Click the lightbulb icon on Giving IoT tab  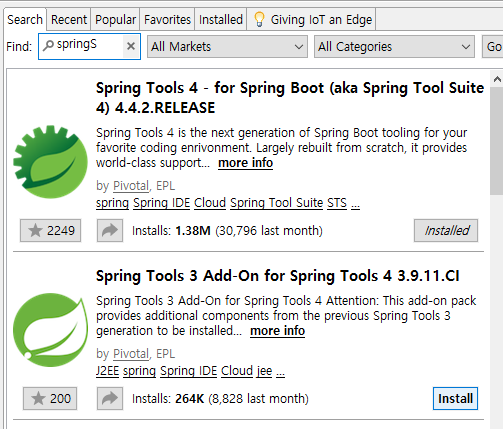259,19
